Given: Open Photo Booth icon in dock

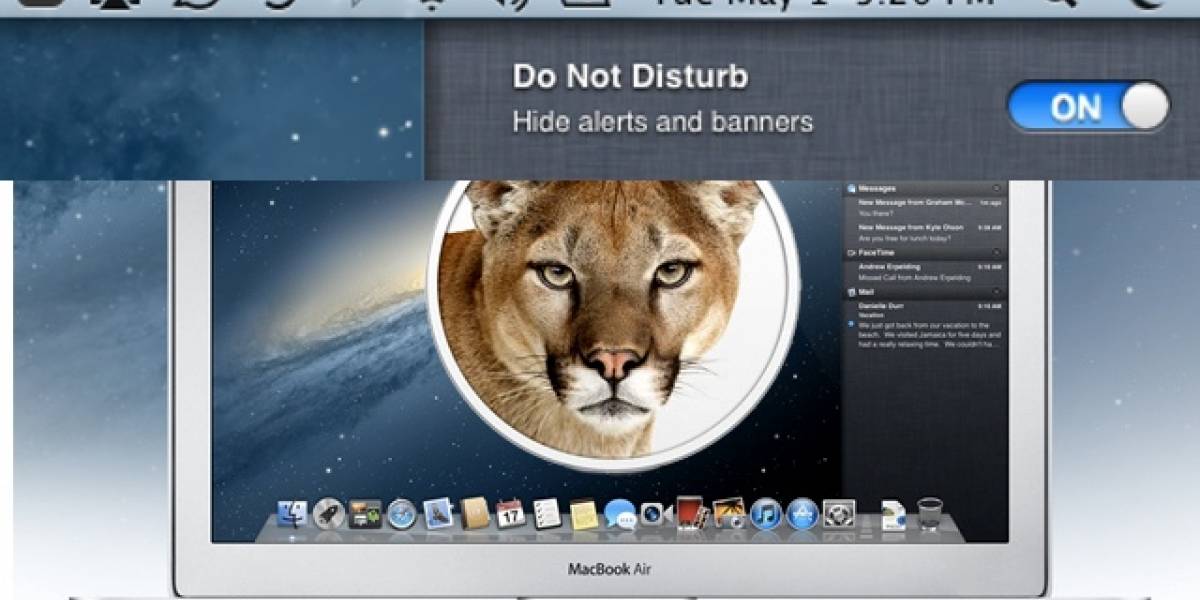Looking at the screenshot, I should [x=692, y=513].
